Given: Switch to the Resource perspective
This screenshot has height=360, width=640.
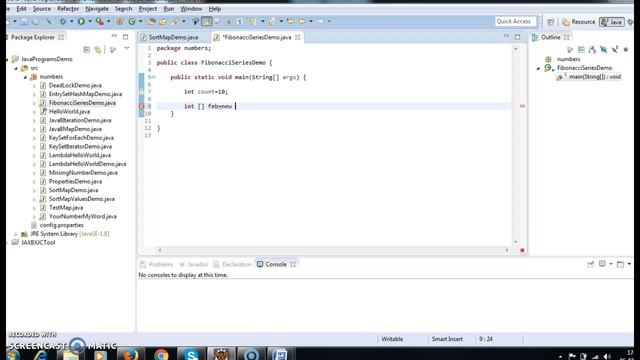Looking at the screenshot, I should (x=578, y=22).
